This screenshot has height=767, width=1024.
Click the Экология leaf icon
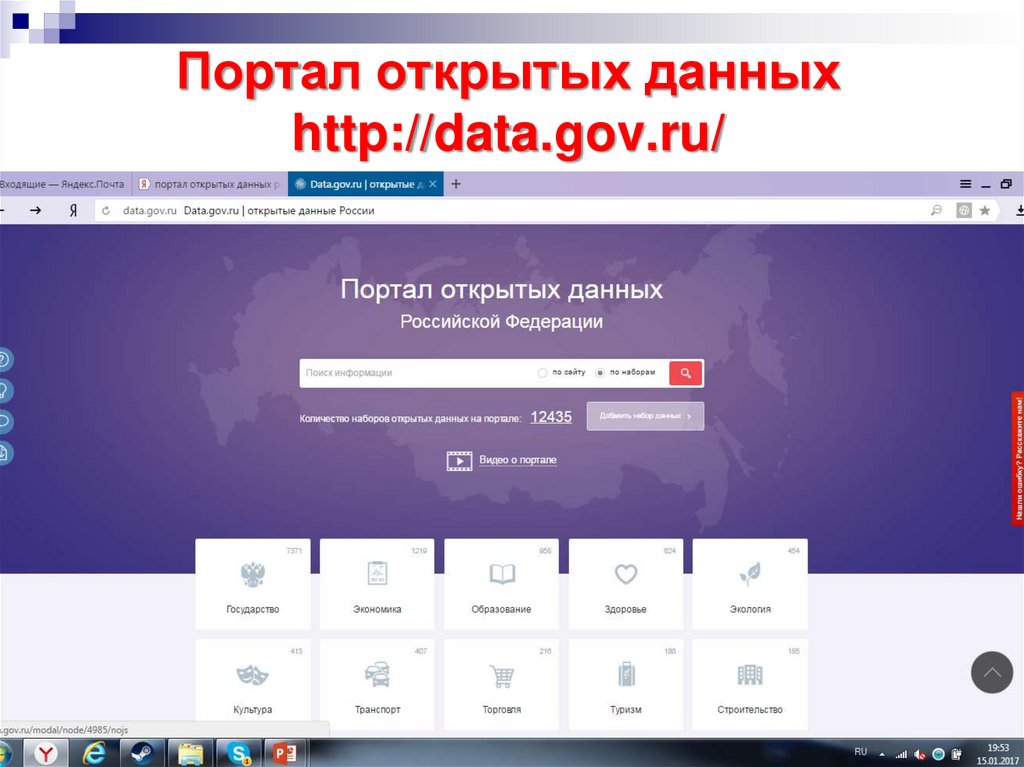click(750, 574)
